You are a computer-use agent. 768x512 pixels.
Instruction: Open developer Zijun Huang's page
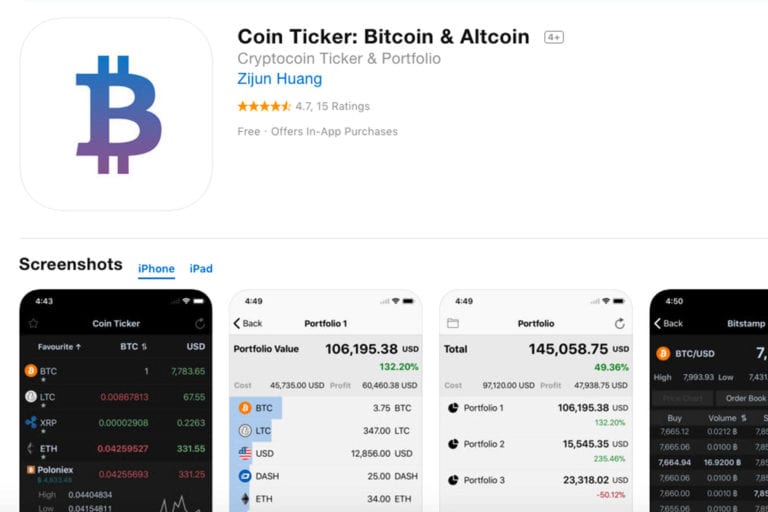click(x=279, y=79)
